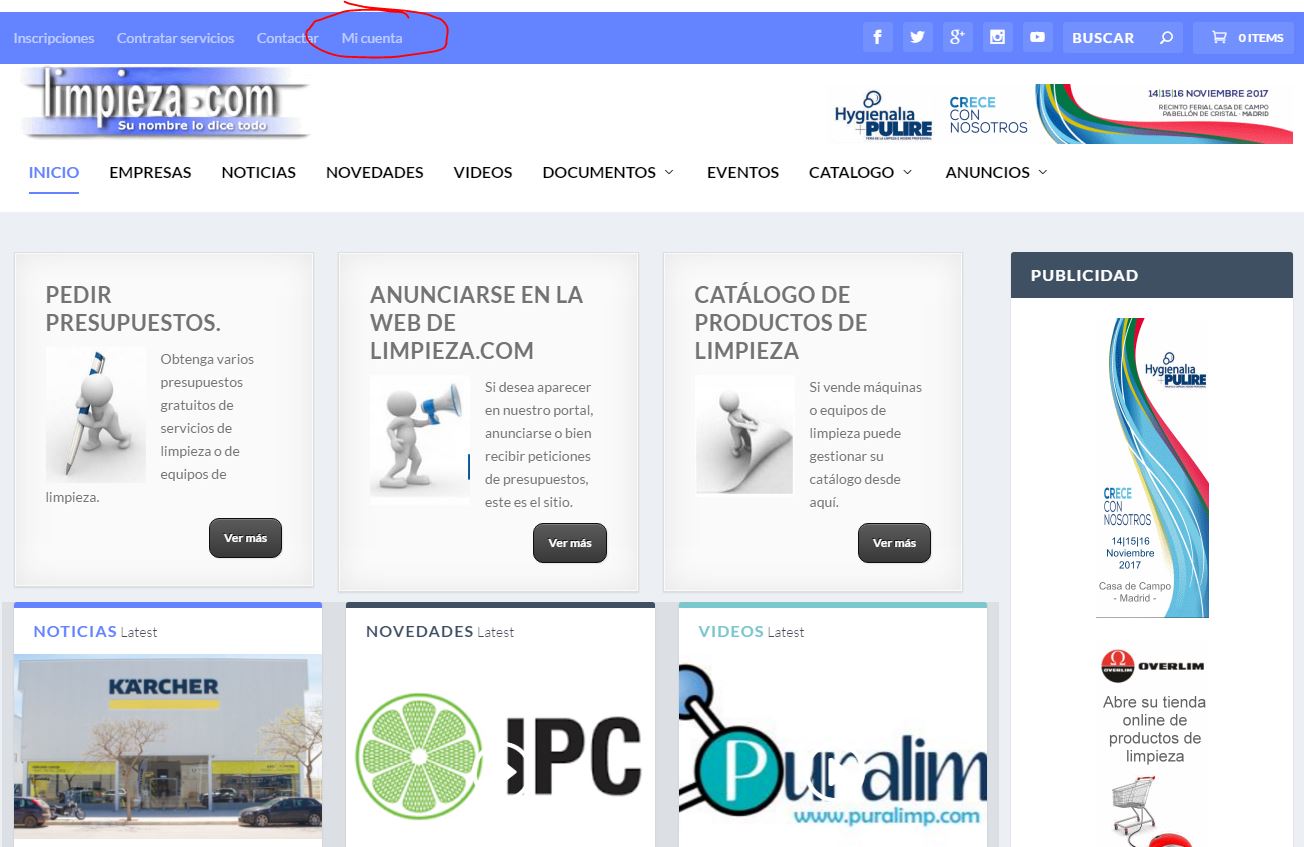1304x847 pixels.
Task: Click the Videos Latest section heading
Action: [x=751, y=631]
